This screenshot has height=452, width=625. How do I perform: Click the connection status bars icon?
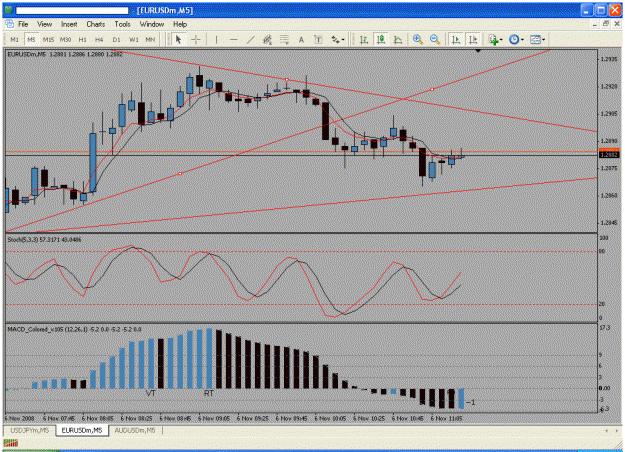tap(11, 442)
